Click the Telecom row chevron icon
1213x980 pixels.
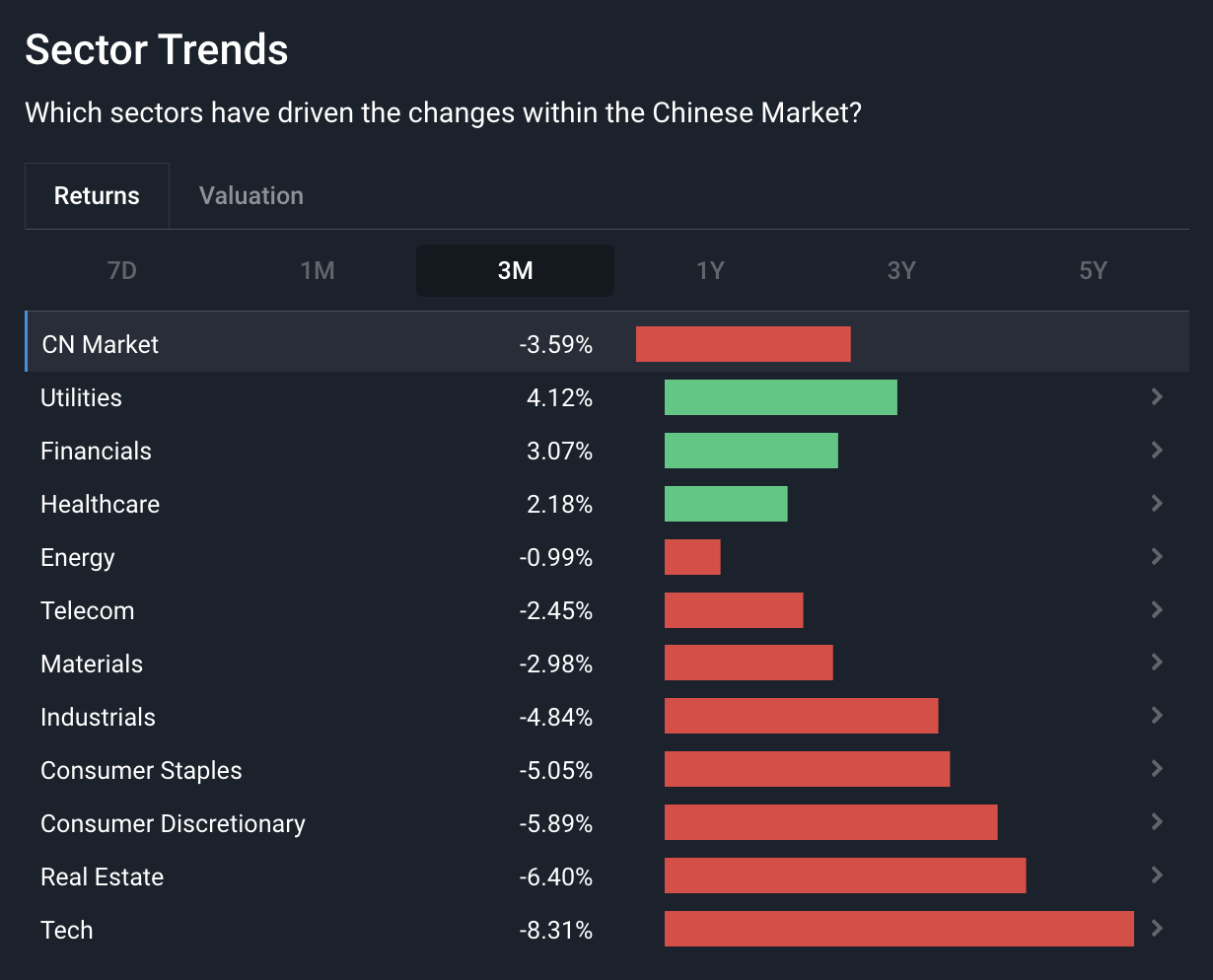(1157, 610)
